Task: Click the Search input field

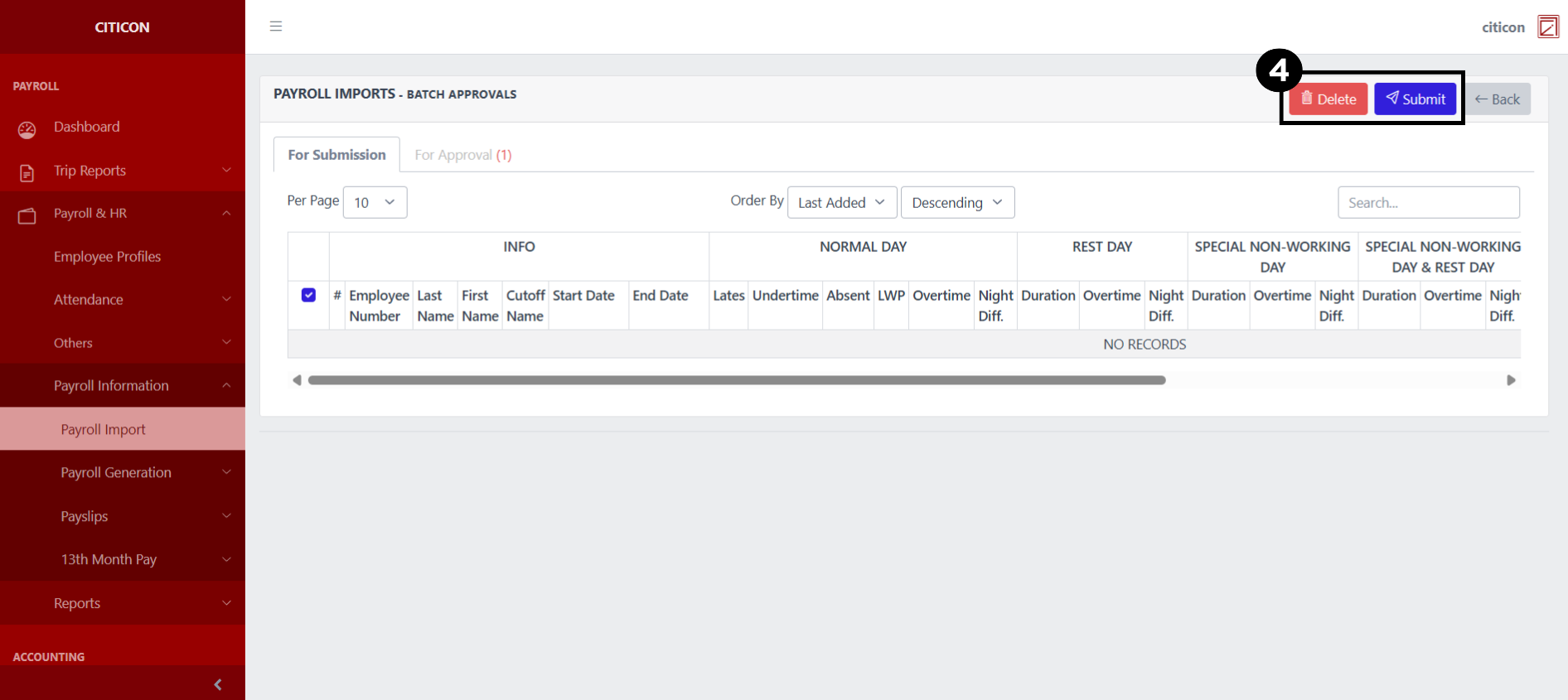Action: coord(1428,202)
